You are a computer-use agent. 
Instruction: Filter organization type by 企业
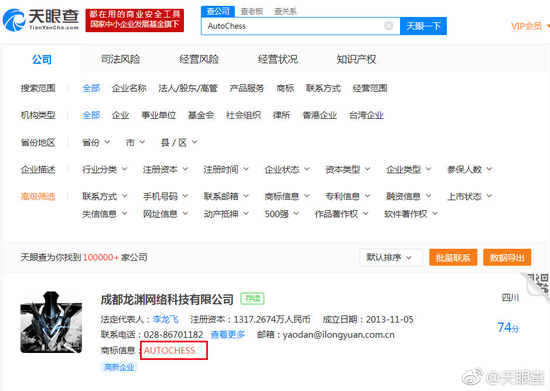pos(120,115)
